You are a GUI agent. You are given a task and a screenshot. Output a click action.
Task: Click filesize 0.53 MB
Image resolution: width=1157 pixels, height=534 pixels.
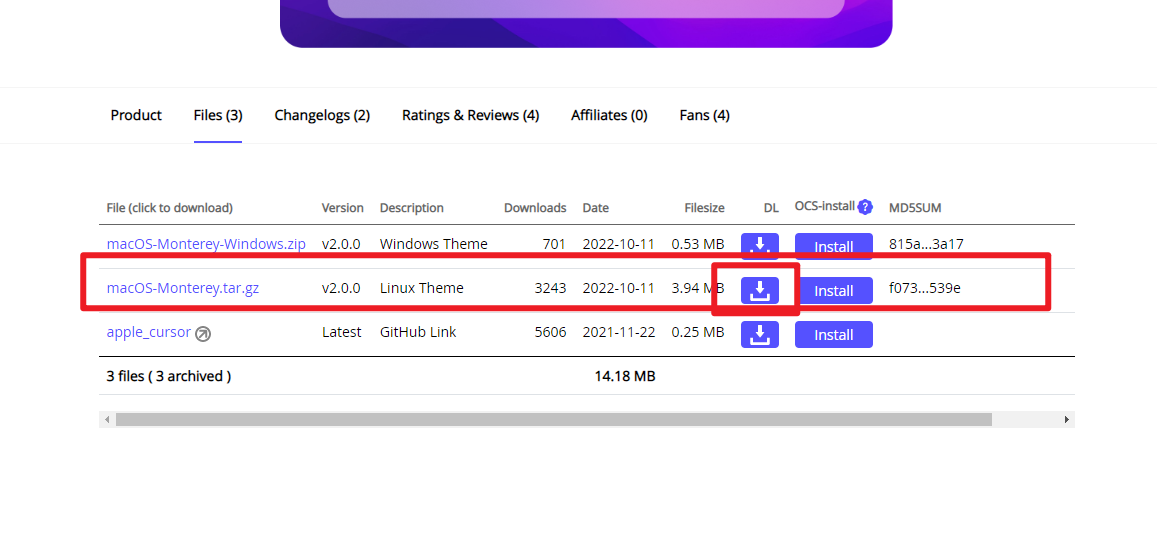697,244
